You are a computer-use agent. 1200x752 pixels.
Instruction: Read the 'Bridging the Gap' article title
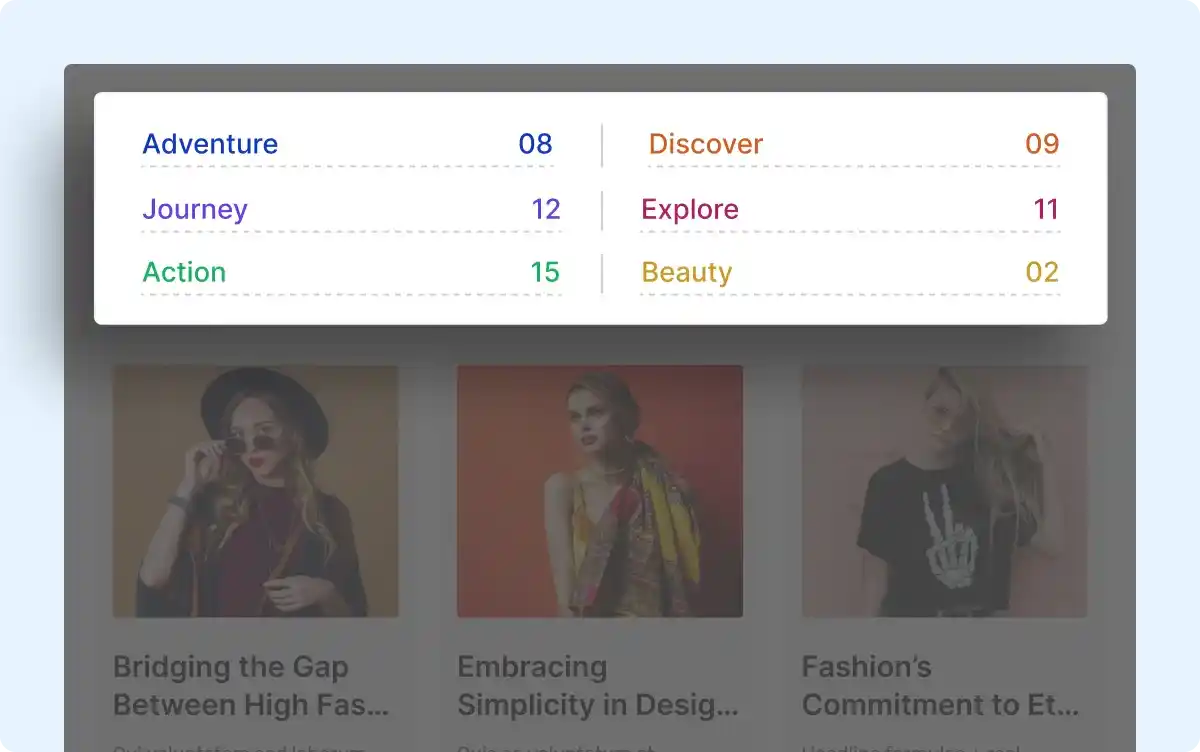250,686
